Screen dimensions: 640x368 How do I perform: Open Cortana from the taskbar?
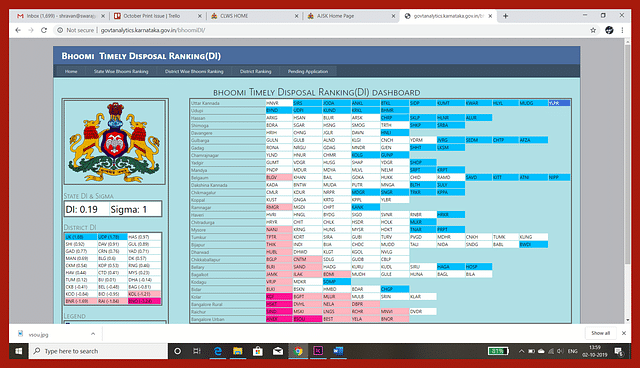[178, 351]
